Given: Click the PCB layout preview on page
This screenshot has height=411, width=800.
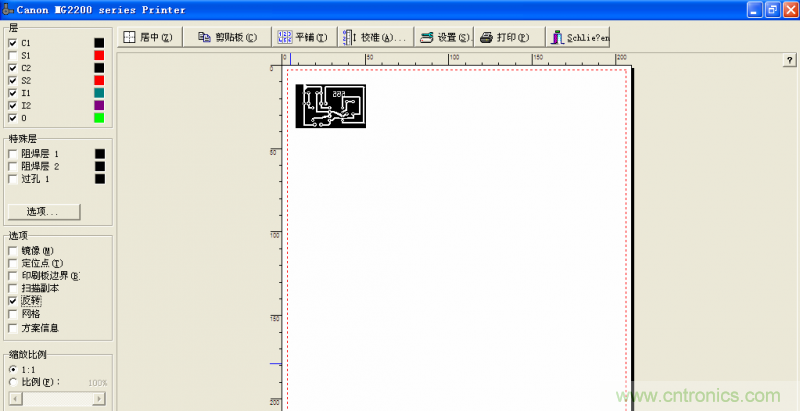Looking at the screenshot, I should point(330,106).
